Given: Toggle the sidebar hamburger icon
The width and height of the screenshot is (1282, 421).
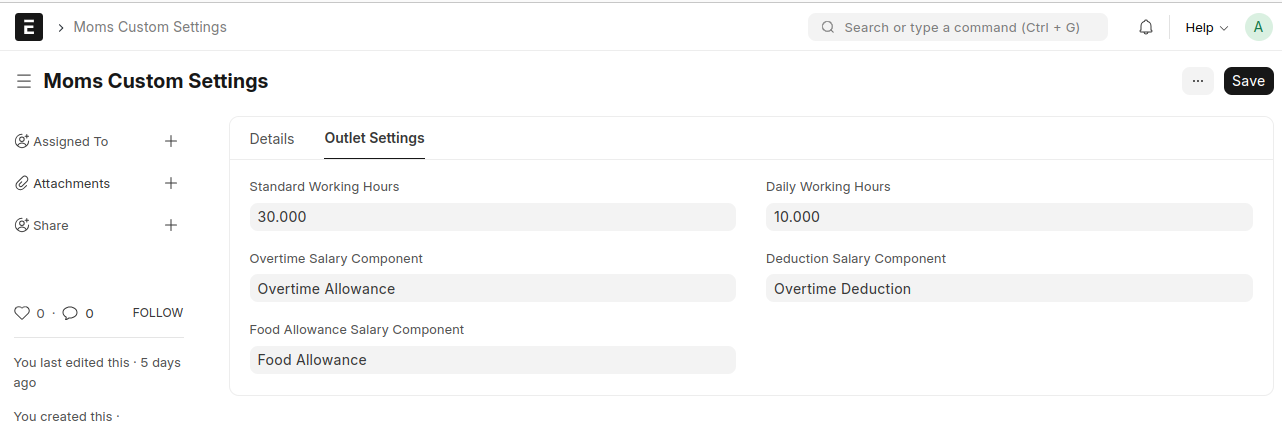Looking at the screenshot, I should (24, 81).
